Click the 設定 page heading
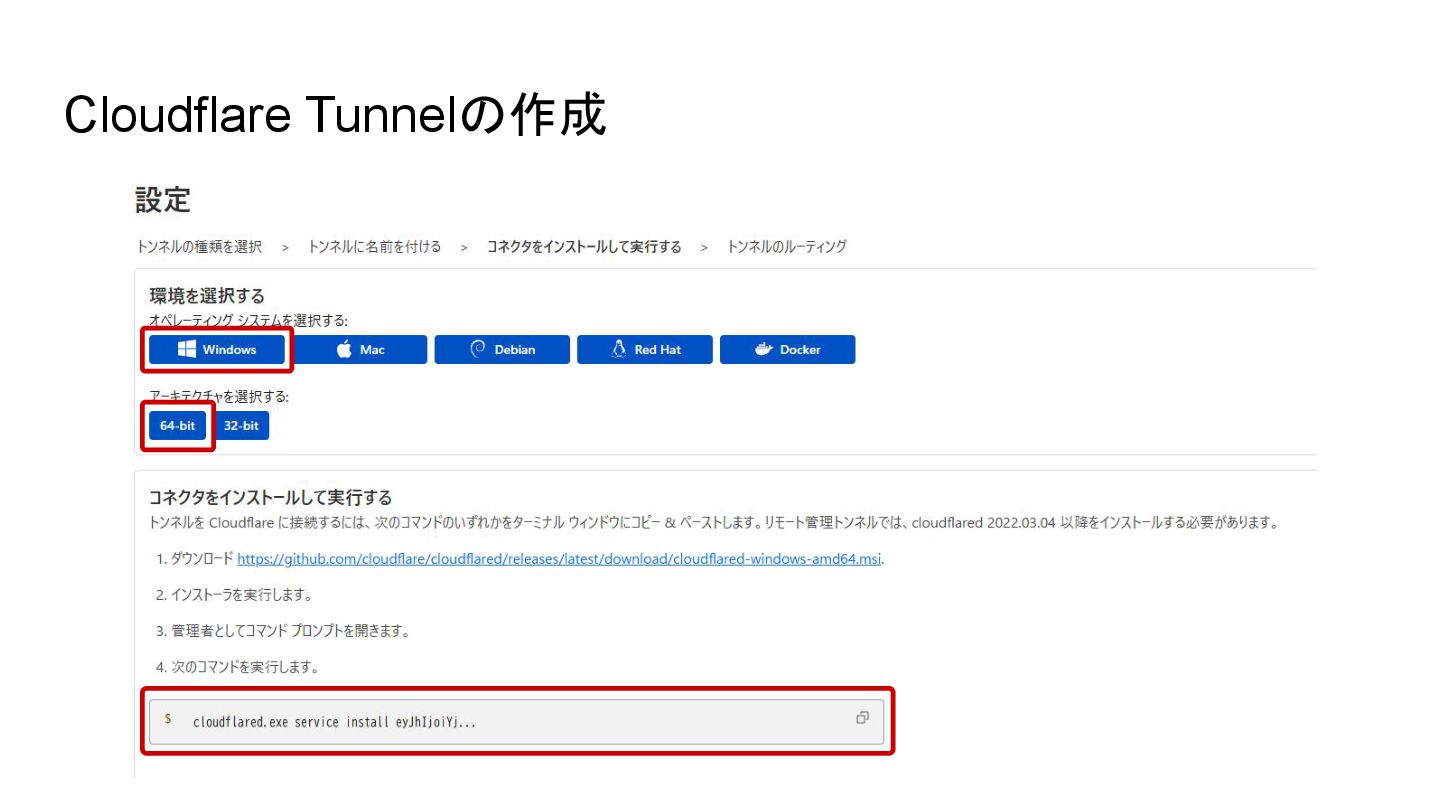Viewport: 1440px width, 810px height. (x=163, y=199)
